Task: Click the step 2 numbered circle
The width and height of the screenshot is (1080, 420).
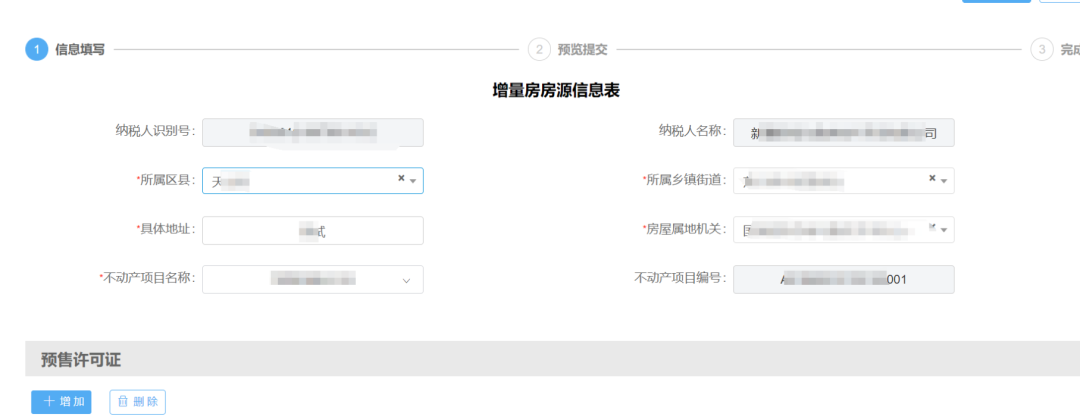Action: click(x=539, y=49)
